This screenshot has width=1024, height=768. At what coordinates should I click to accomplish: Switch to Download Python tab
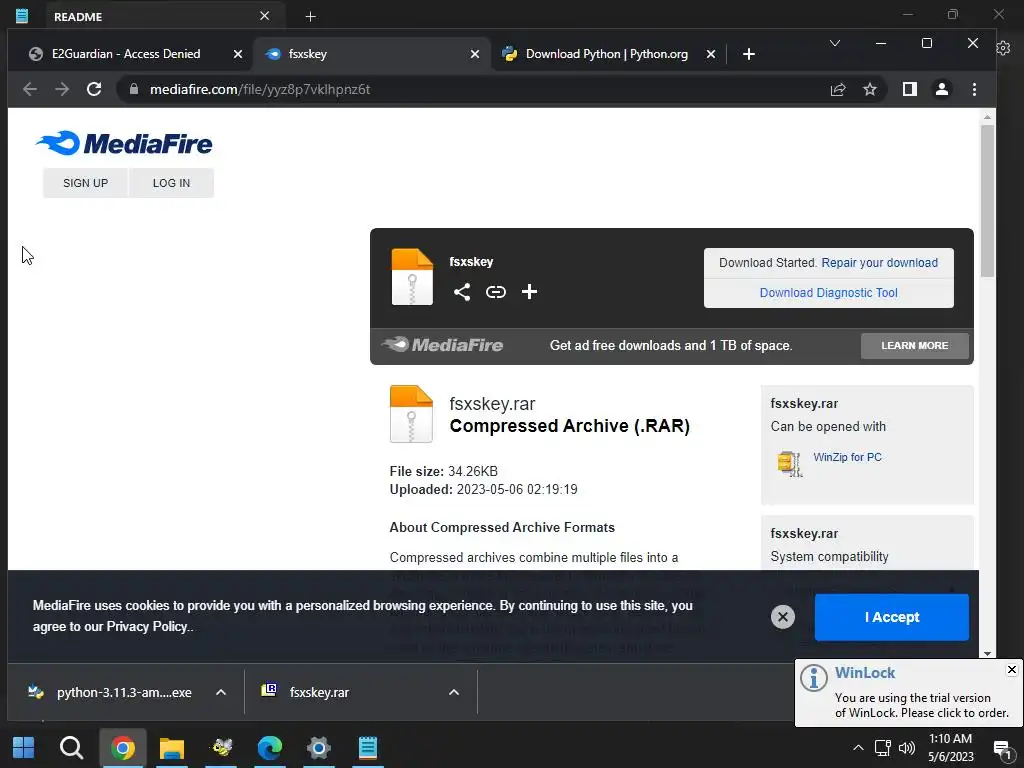607,54
